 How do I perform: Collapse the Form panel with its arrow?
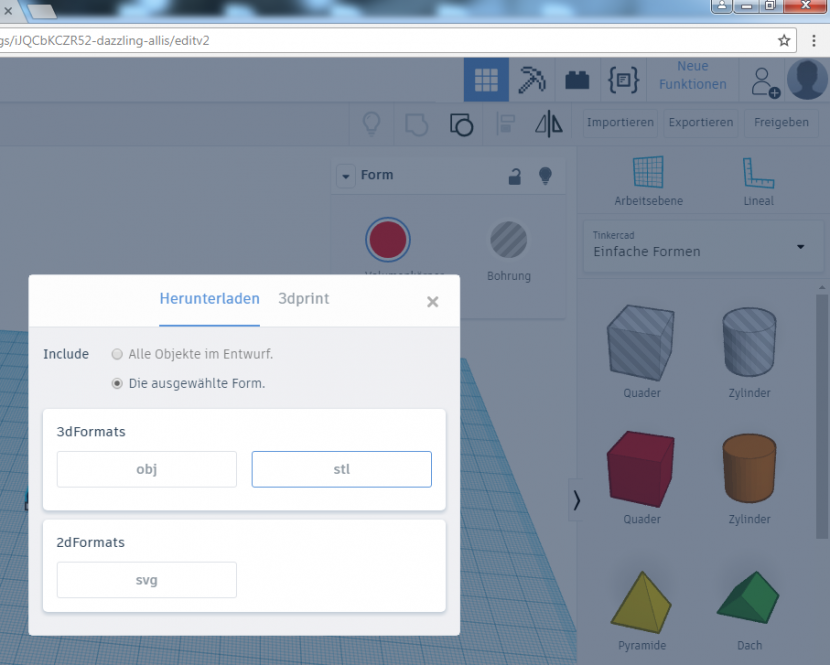(x=344, y=175)
